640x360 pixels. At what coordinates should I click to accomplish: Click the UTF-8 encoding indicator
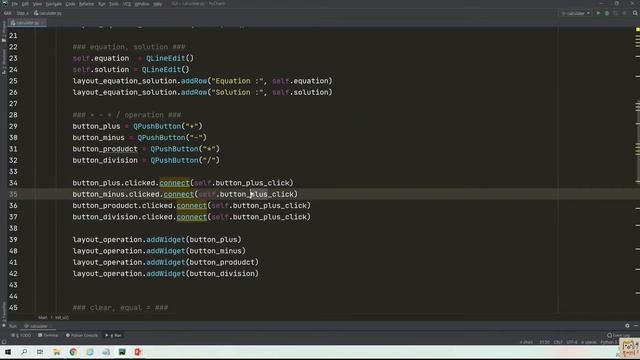click(572, 342)
